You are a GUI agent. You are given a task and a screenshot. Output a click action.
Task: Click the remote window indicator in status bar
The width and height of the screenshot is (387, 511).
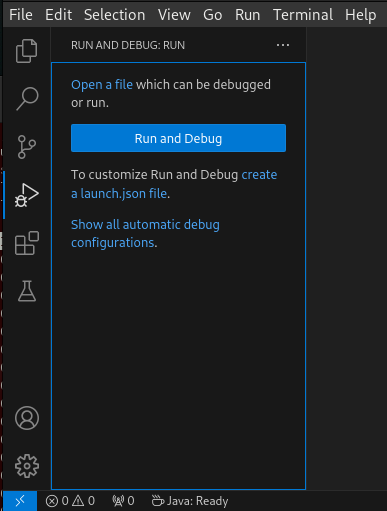click(20, 501)
